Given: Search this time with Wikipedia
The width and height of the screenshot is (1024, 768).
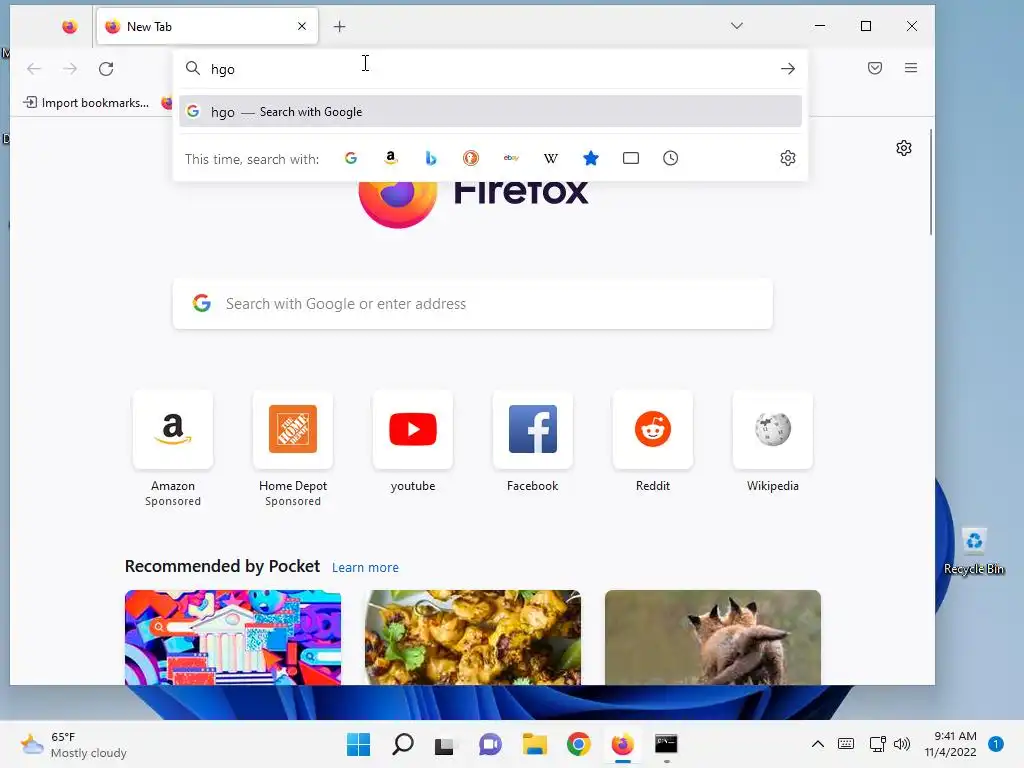Looking at the screenshot, I should click(551, 158).
